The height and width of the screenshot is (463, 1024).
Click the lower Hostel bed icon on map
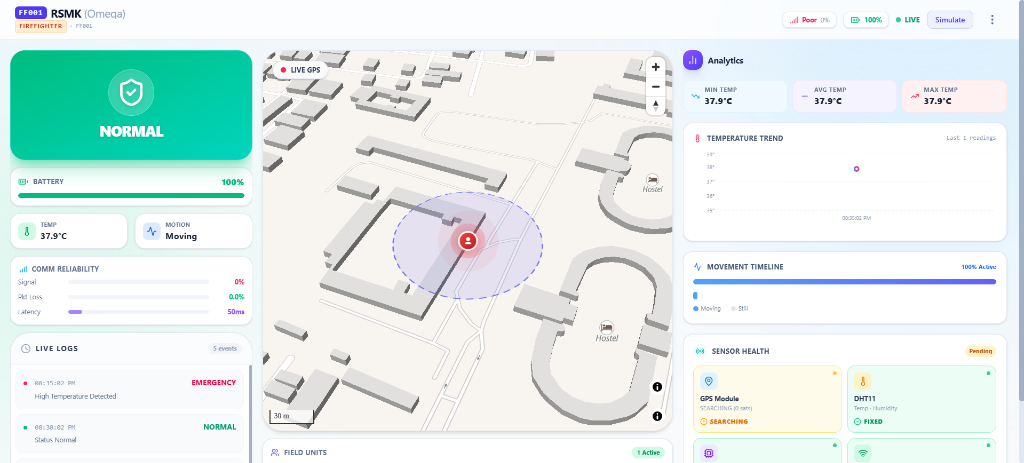point(607,327)
